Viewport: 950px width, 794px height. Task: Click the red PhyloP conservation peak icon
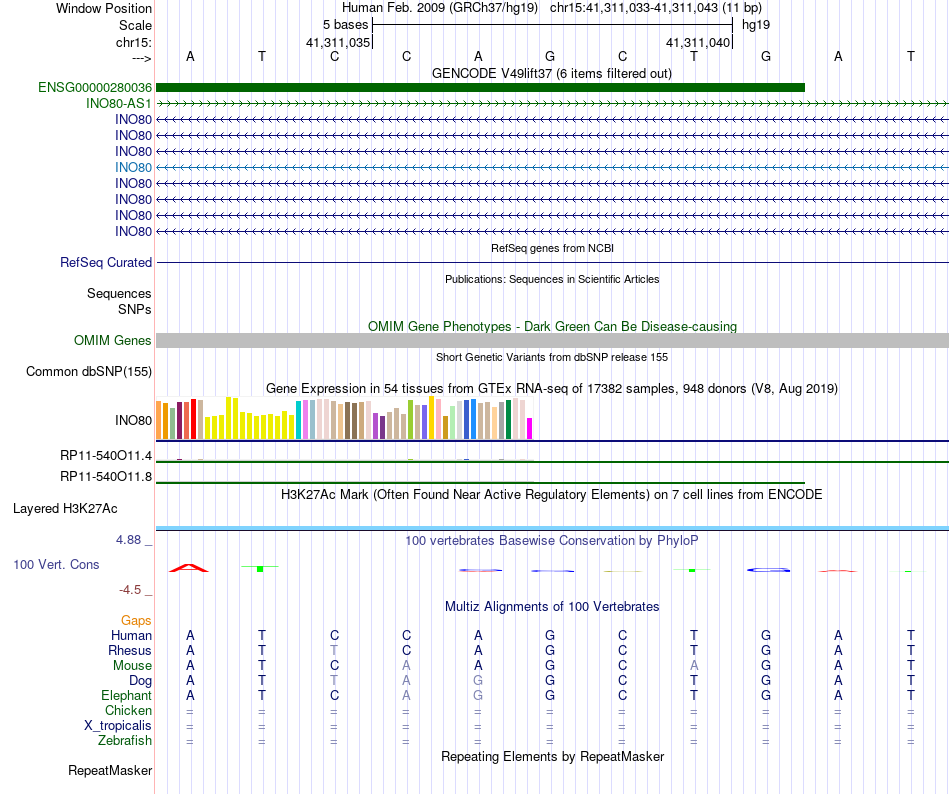click(188, 568)
